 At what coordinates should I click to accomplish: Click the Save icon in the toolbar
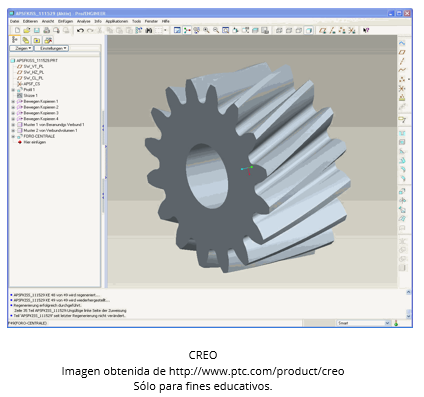pyautogui.click(x=37, y=30)
